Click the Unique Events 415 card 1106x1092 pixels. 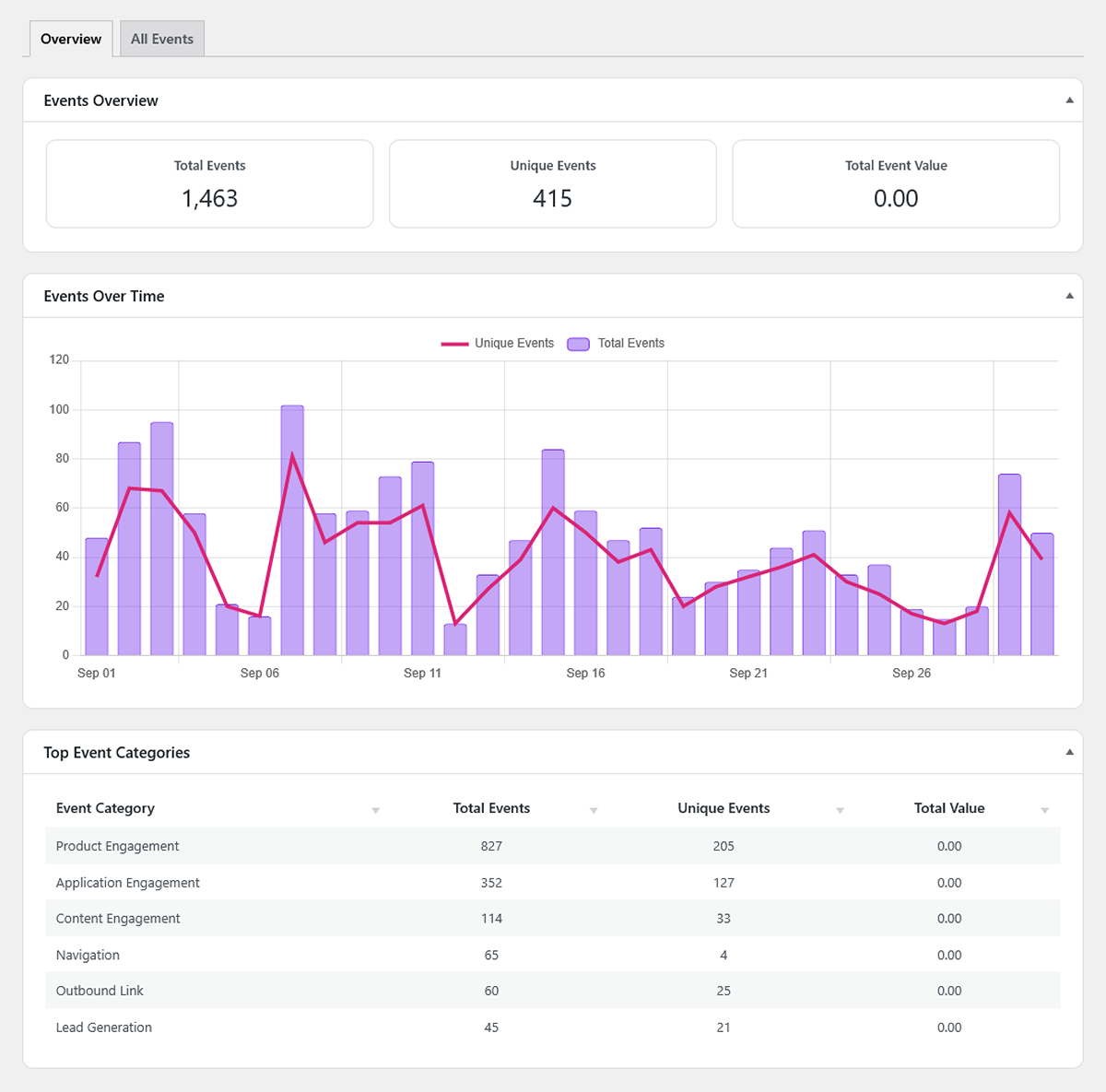(x=553, y=183)
